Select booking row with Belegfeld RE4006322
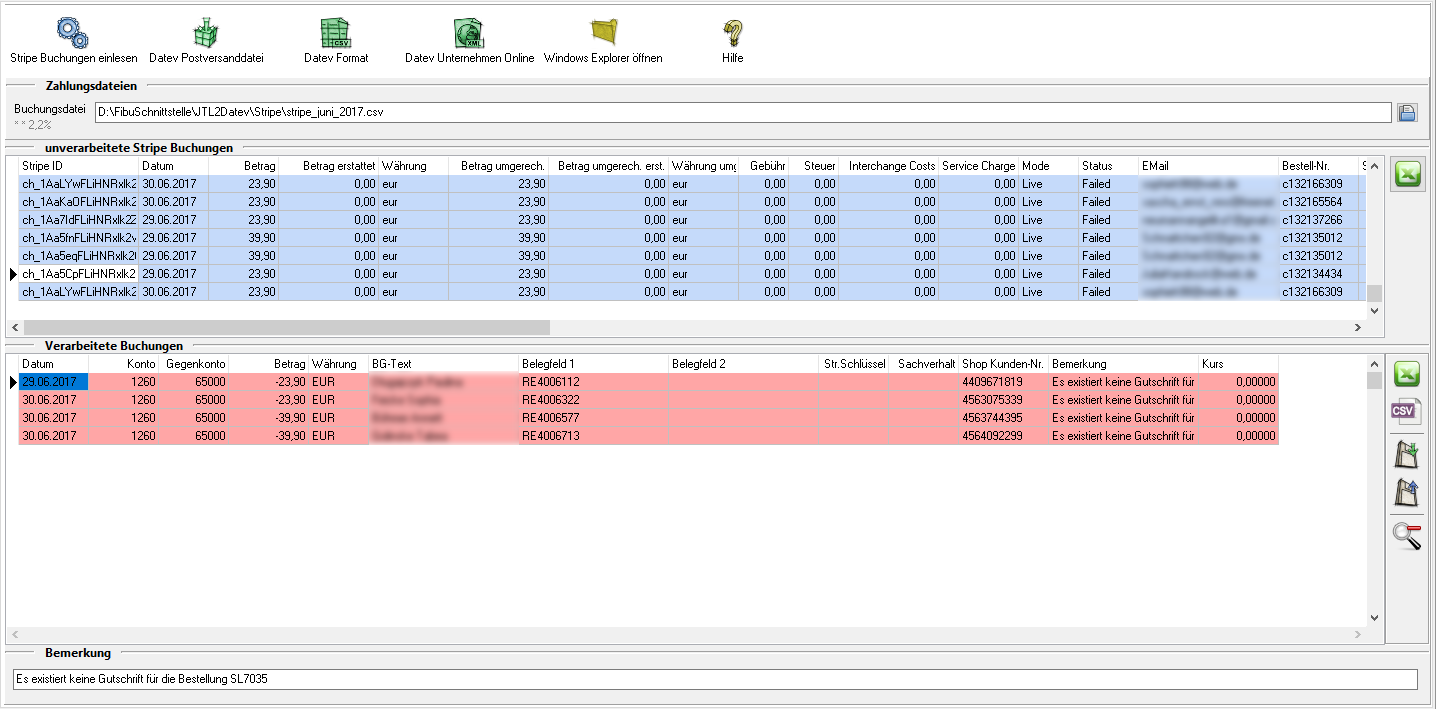 [593, 400]
